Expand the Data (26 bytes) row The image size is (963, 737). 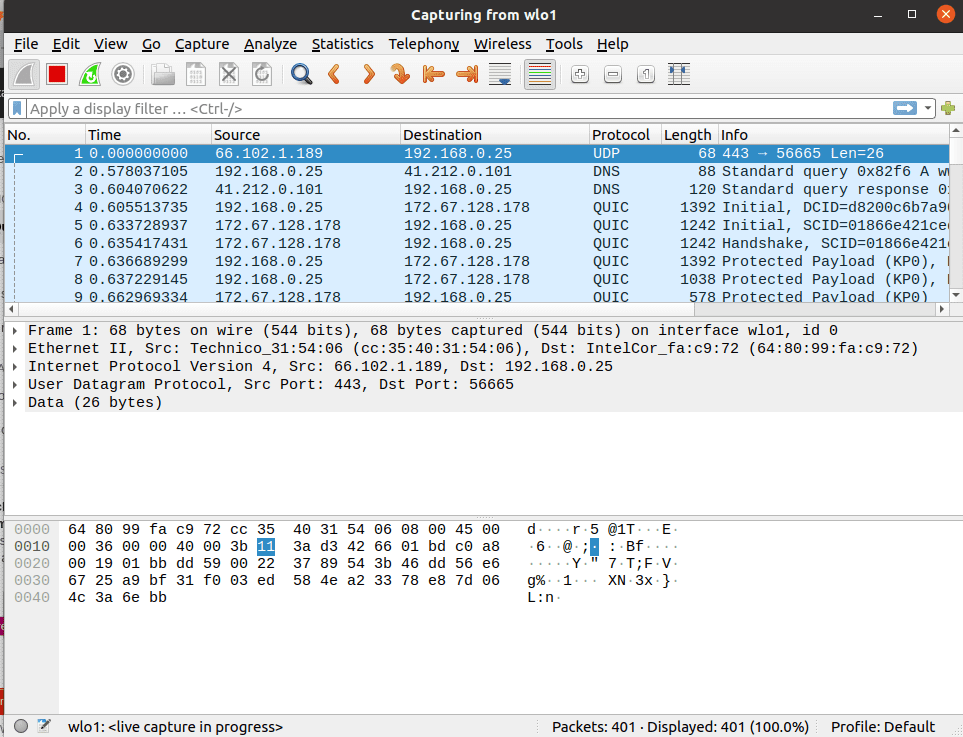pos(15,402)
